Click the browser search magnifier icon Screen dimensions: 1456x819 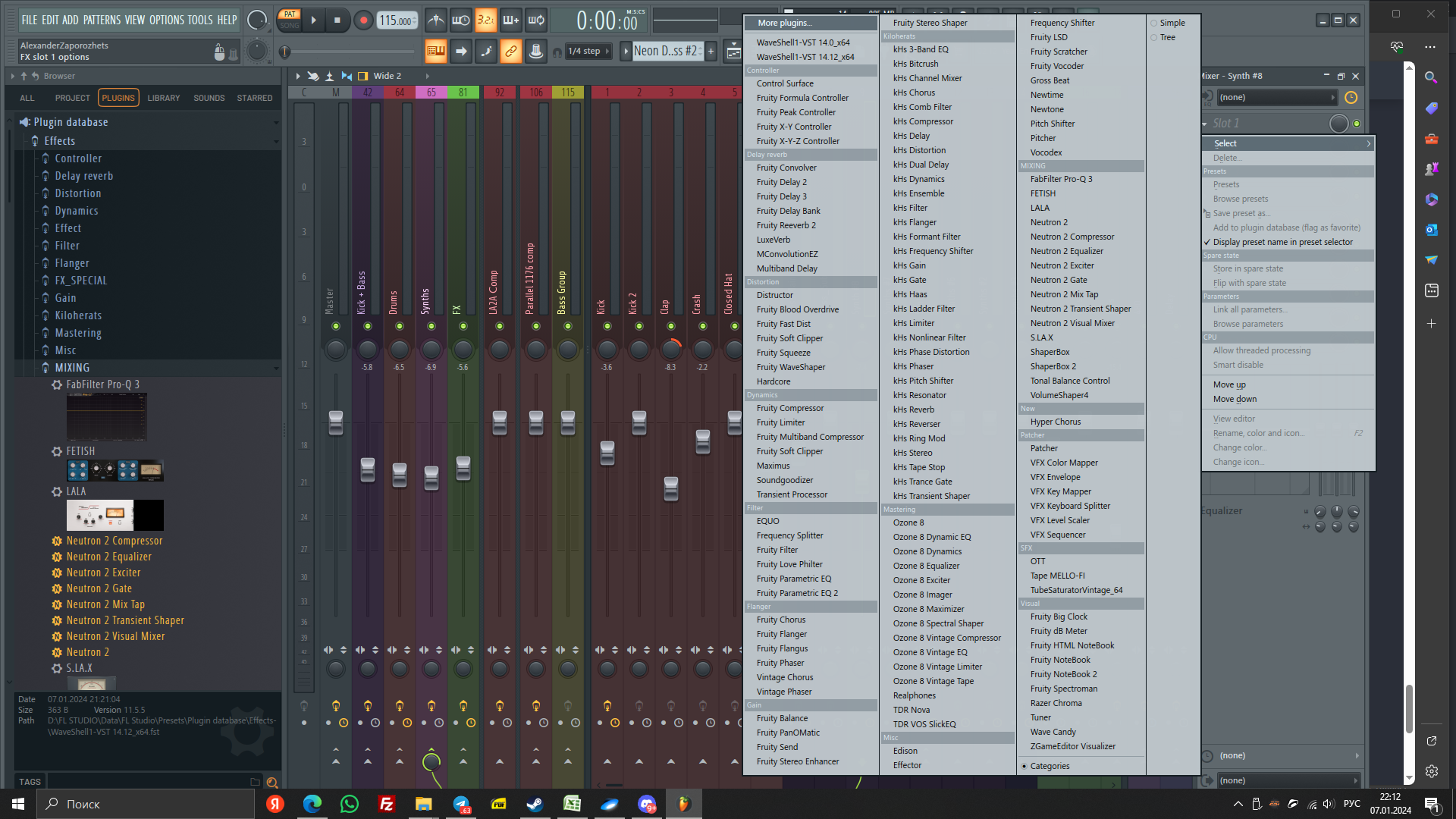[272, 782]
